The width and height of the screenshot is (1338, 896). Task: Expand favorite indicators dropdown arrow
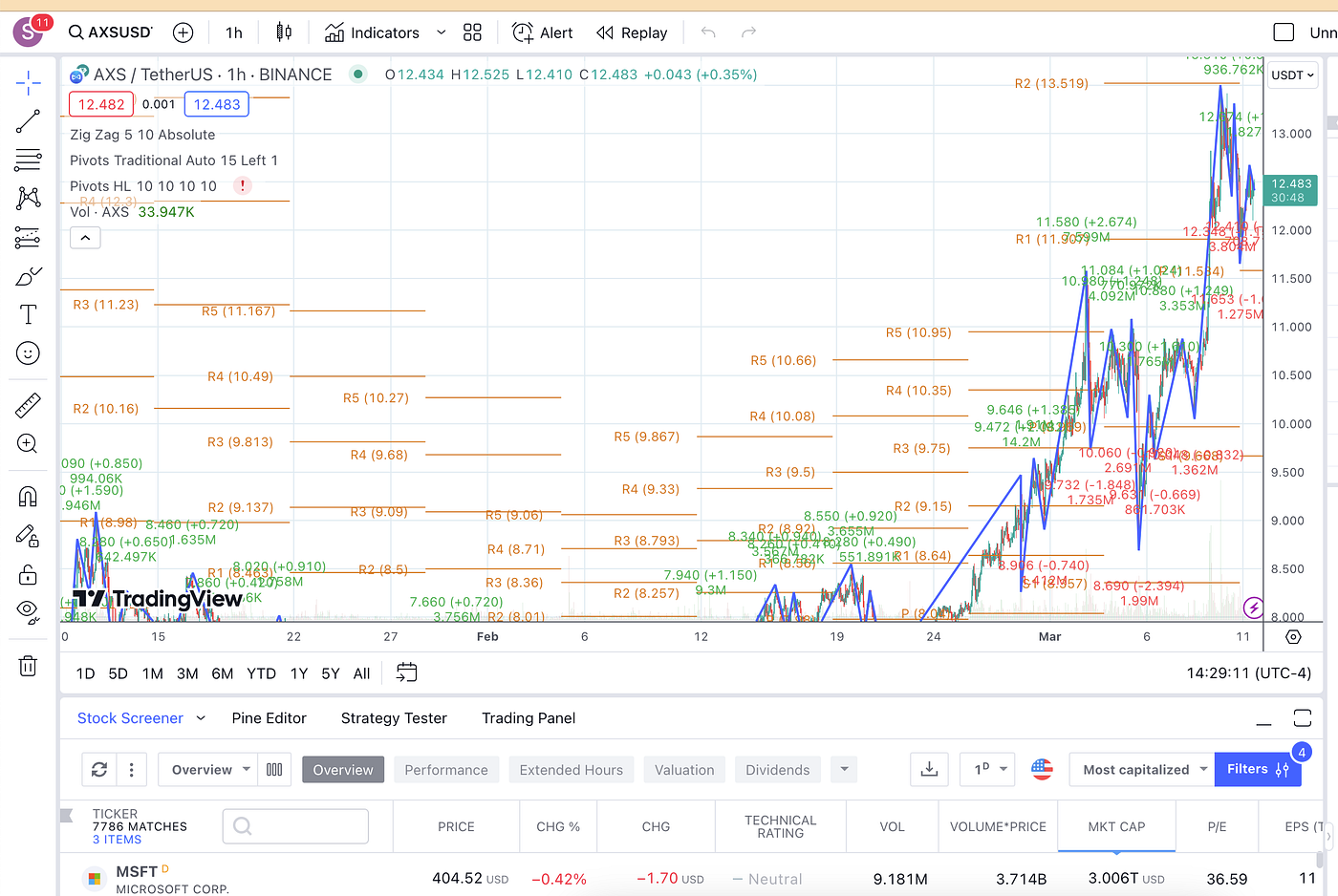[x=441, y=32]
